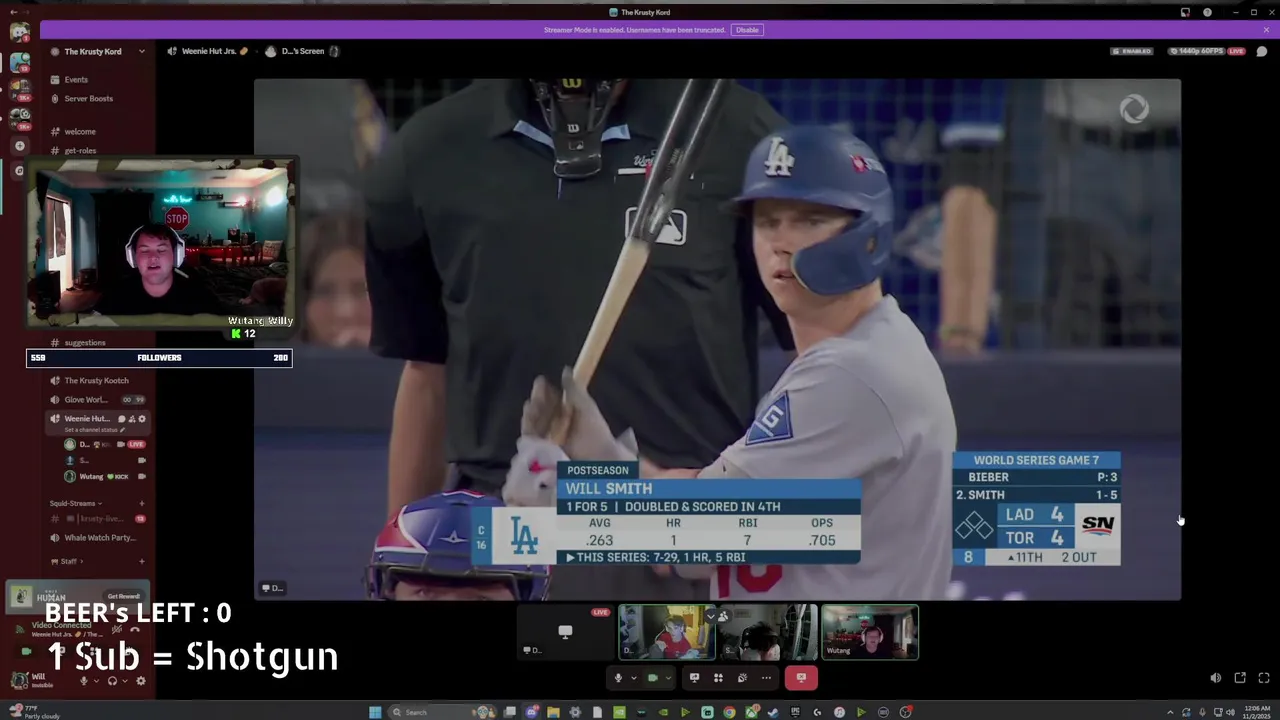Click the share screen icon in call bar

pos(694,678)
